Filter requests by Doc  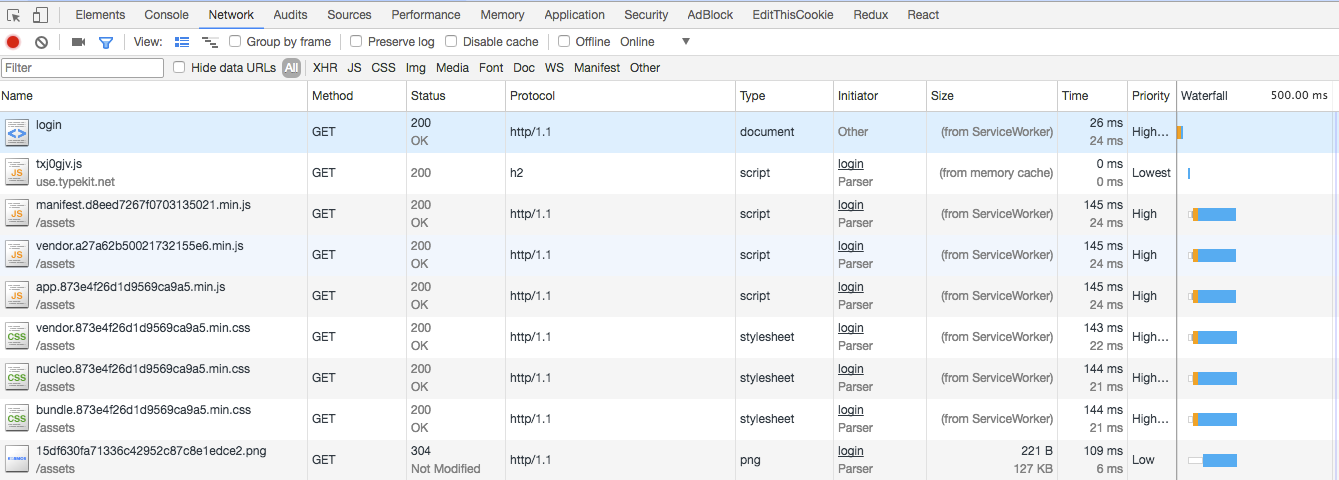click(524, 68)
